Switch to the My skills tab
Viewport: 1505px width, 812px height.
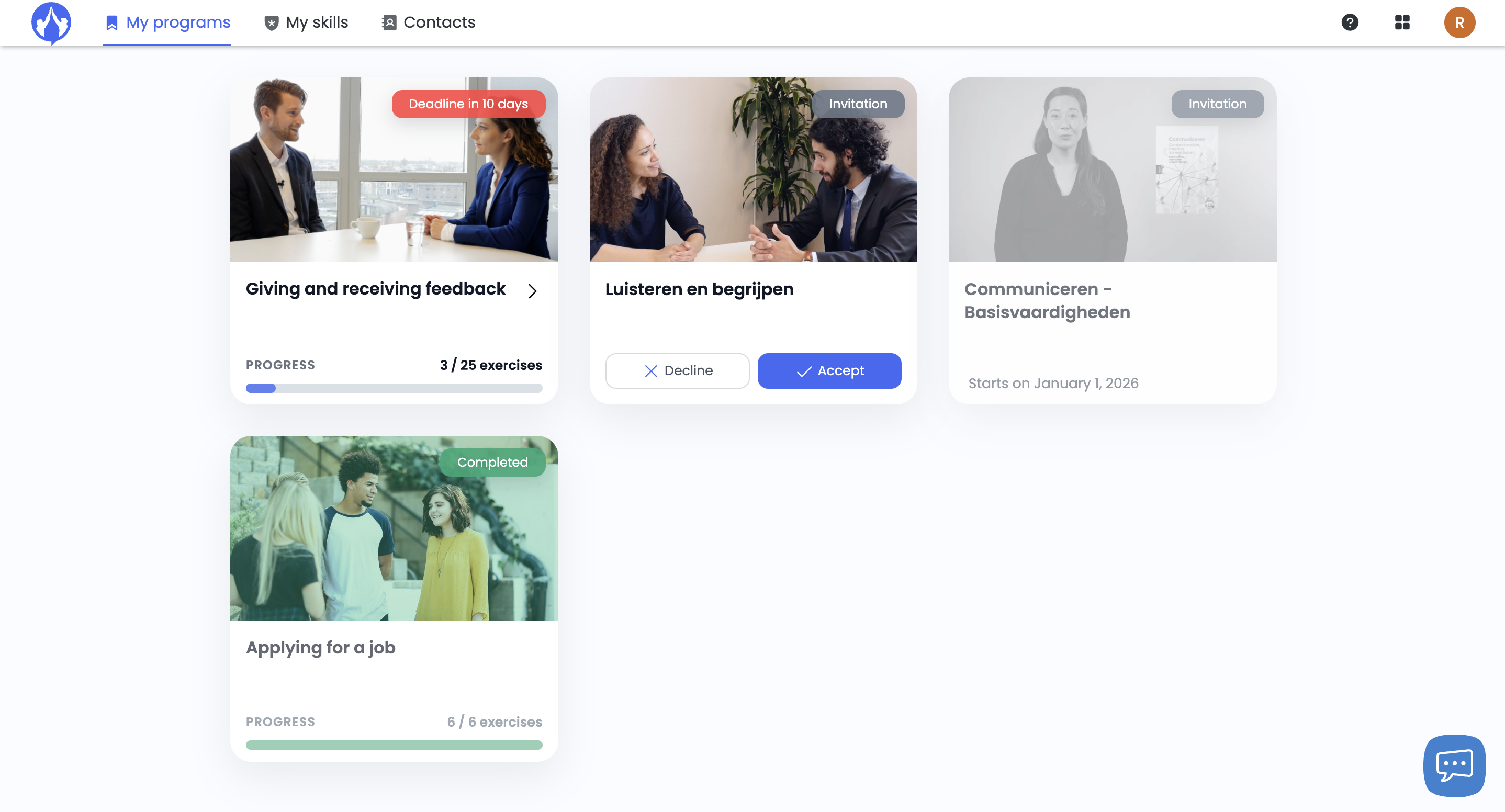click(317, 23)
